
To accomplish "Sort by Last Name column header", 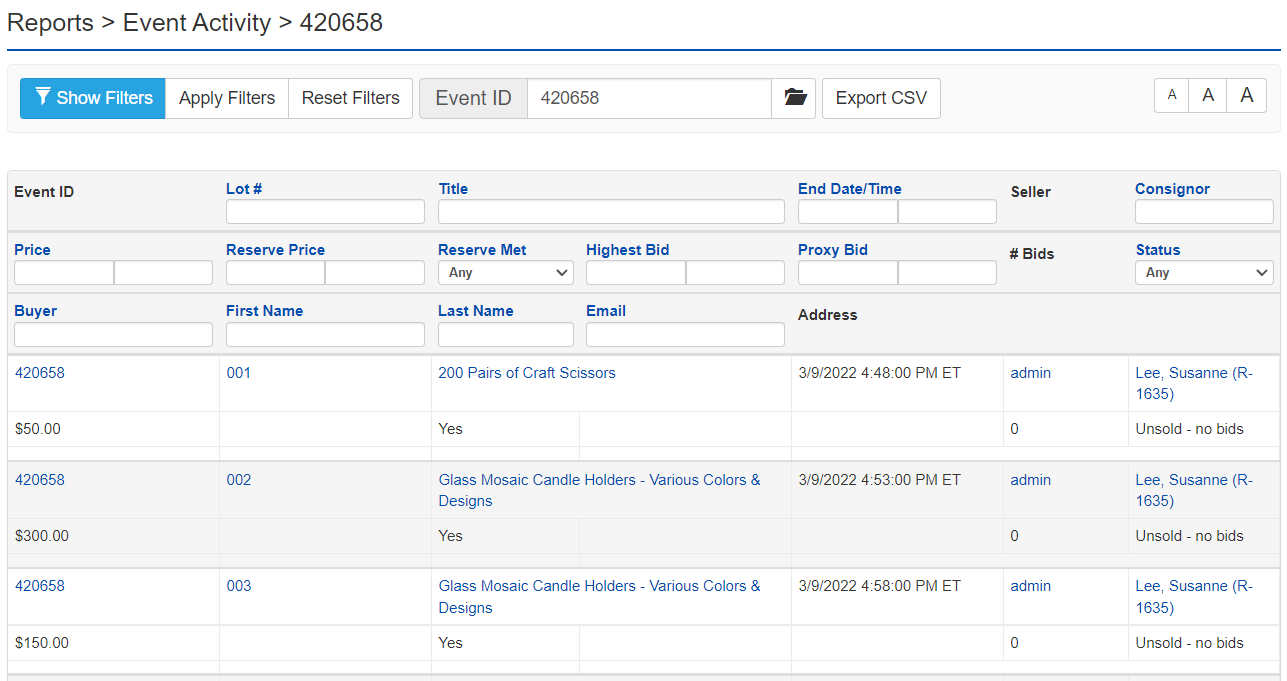I will 476,311.
